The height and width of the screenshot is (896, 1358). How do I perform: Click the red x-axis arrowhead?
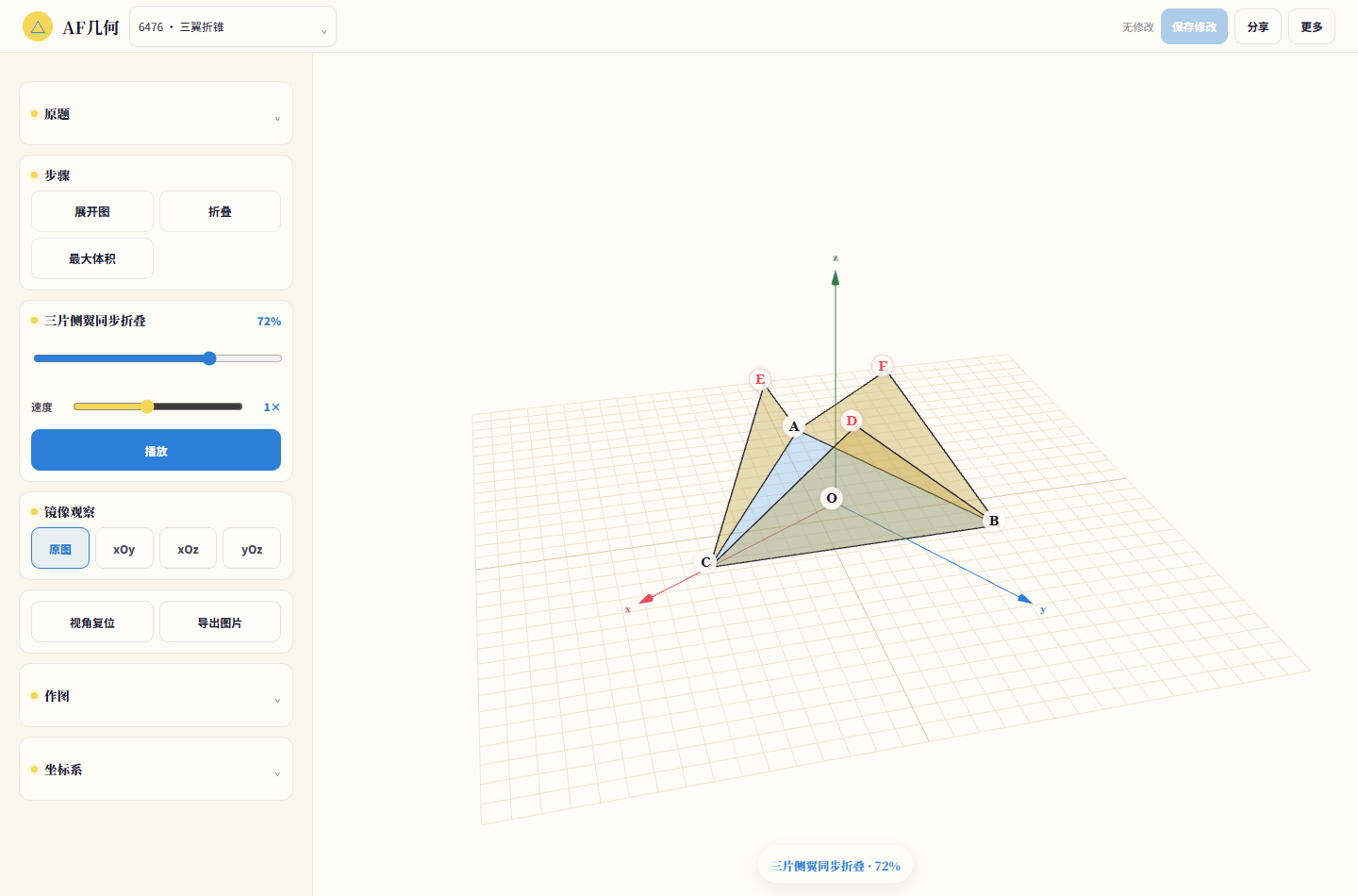[646, 599]
